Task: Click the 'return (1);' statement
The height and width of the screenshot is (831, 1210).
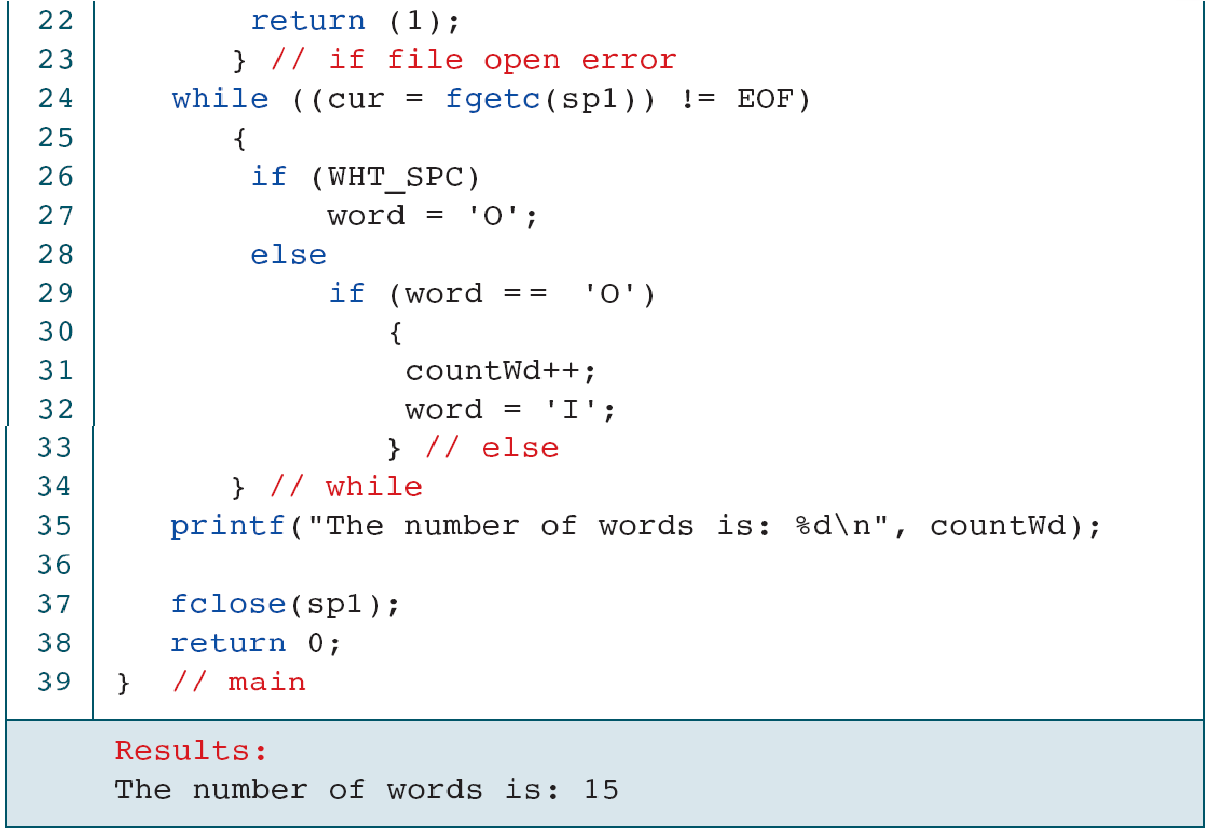Action: [357, 21]
